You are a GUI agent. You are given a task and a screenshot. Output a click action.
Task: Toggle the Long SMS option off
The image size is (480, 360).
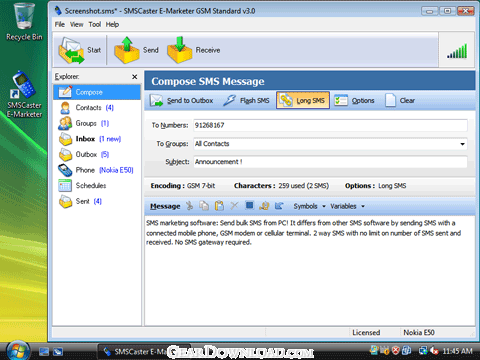[303, 100]
